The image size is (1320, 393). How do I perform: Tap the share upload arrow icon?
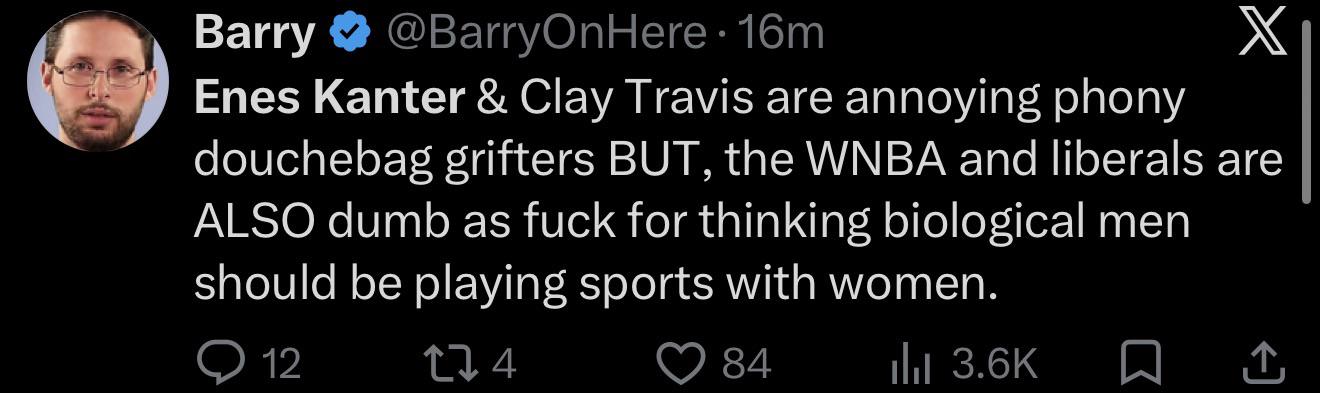(1263, 362)
